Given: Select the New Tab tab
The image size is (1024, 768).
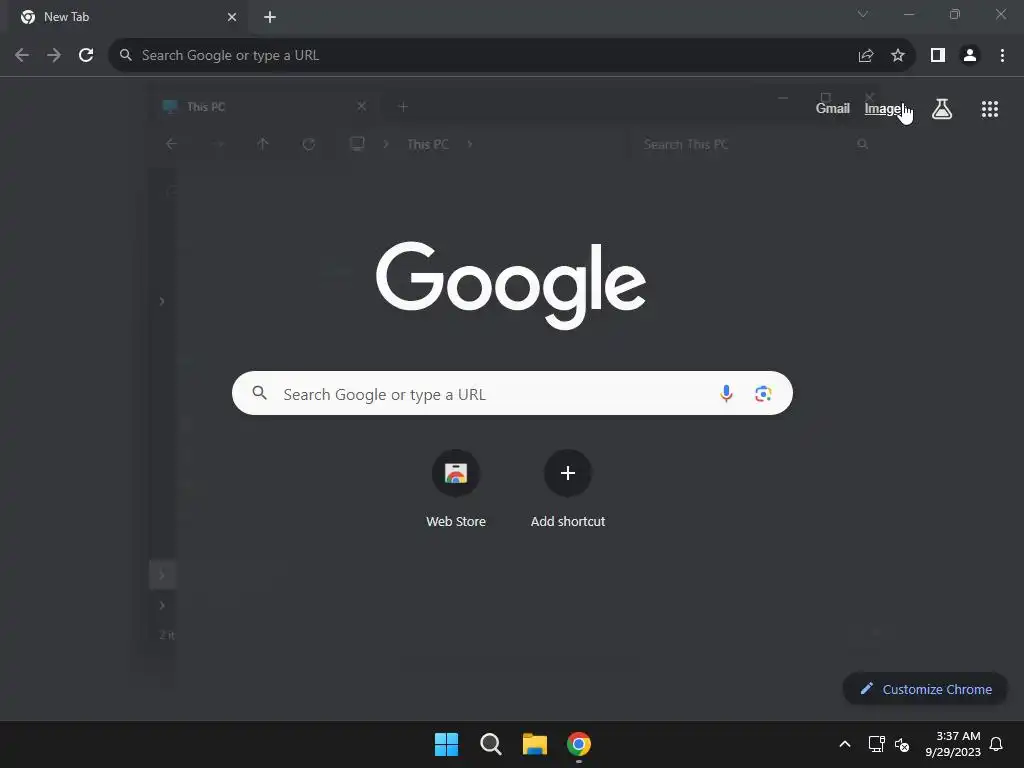Looking at the screenshot, I should tap(129, 18).
